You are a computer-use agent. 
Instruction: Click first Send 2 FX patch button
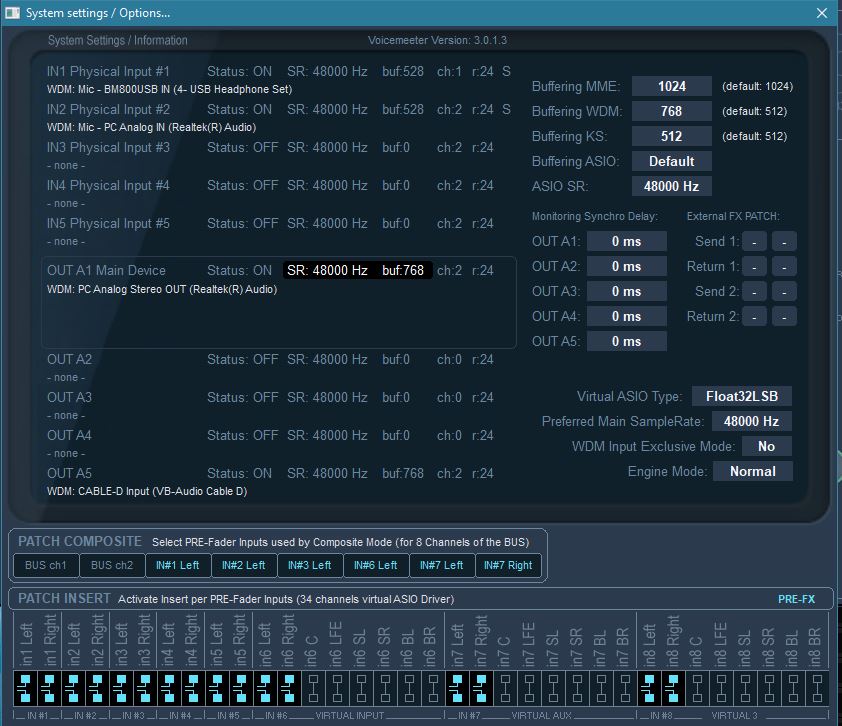(754, 292)
